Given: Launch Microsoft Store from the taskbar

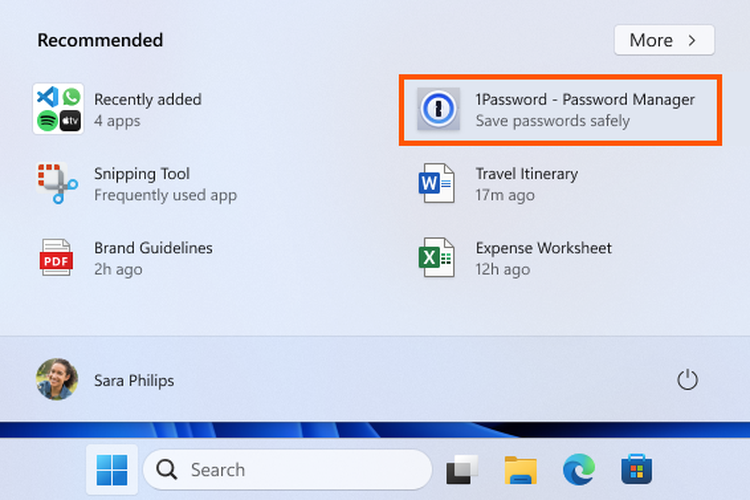Looking at the screenshot, I should [636, 469].
